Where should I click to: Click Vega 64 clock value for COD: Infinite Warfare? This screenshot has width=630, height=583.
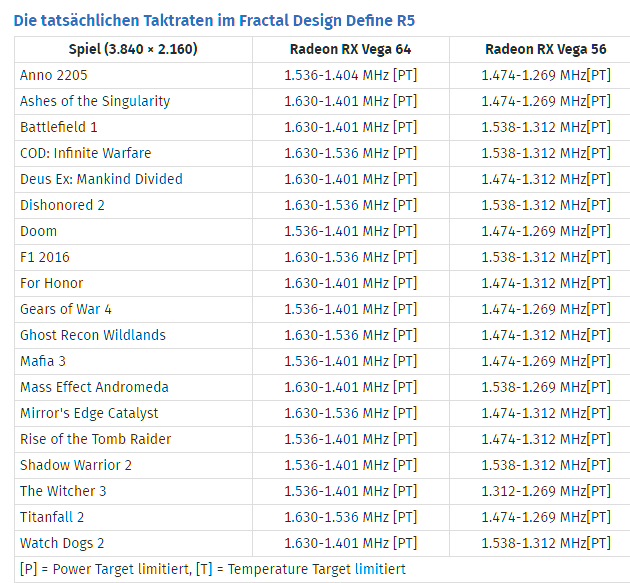point(350,153)
